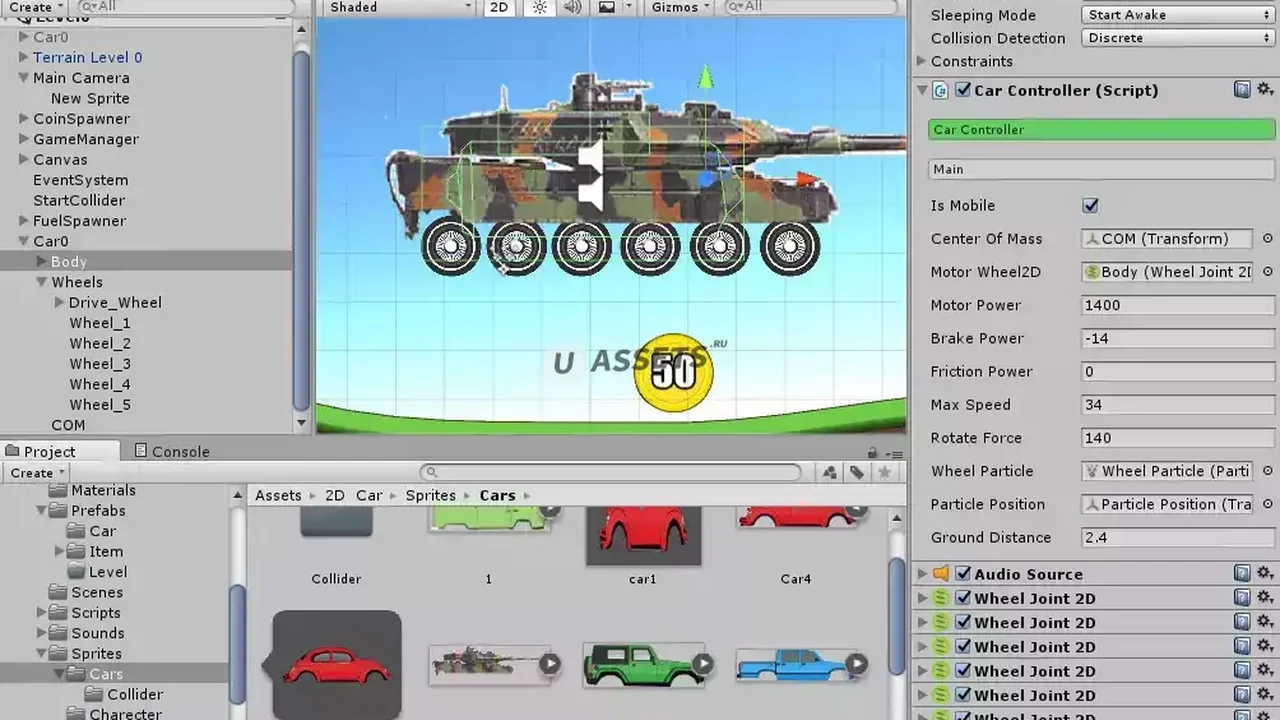Screen dimensions: 1280x720
Task: Select the car1 sprite thumbnail
Action: (643, 536)
